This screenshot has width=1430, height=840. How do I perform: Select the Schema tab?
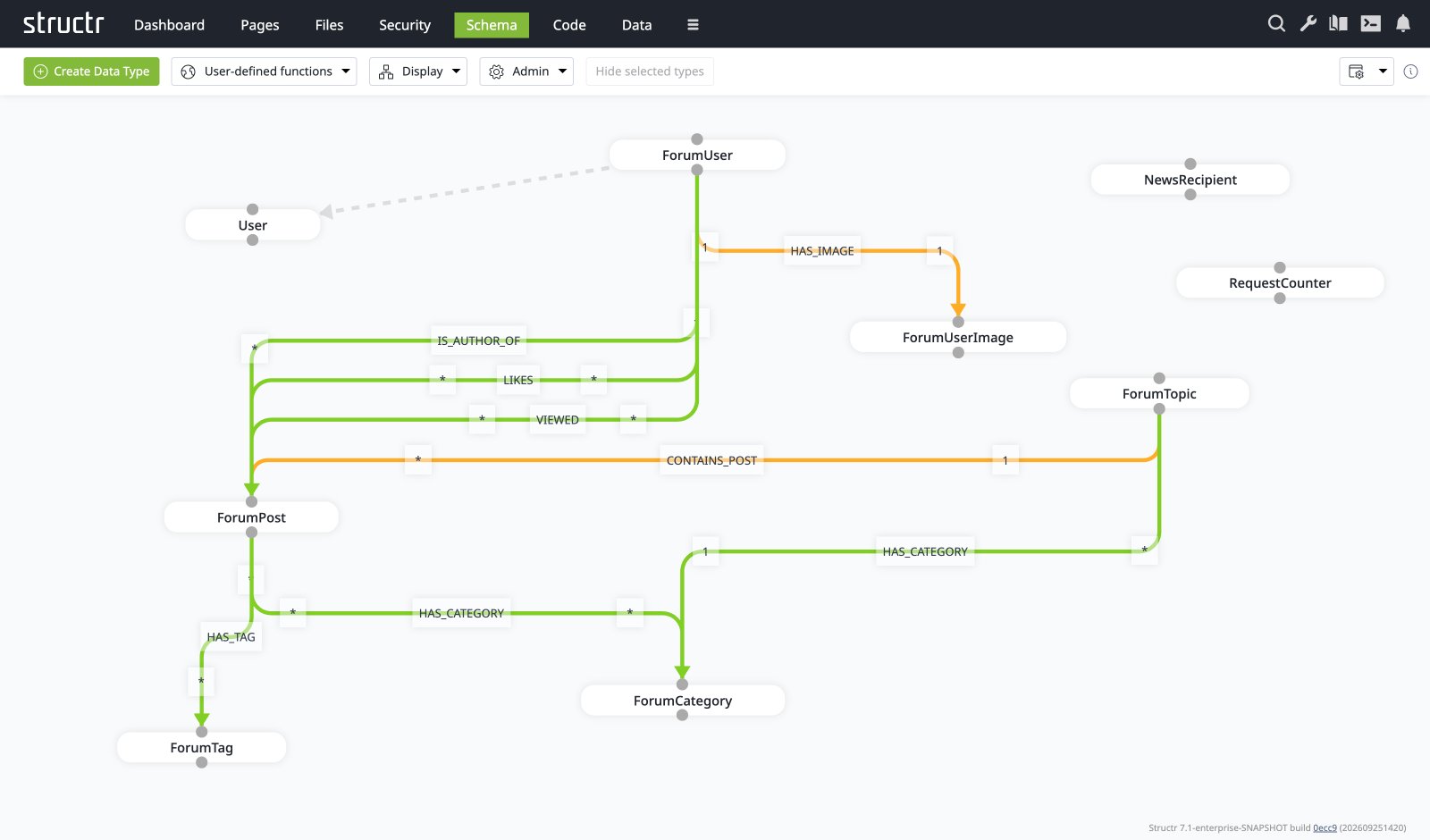pyautogui.click(x=492, y=25)
